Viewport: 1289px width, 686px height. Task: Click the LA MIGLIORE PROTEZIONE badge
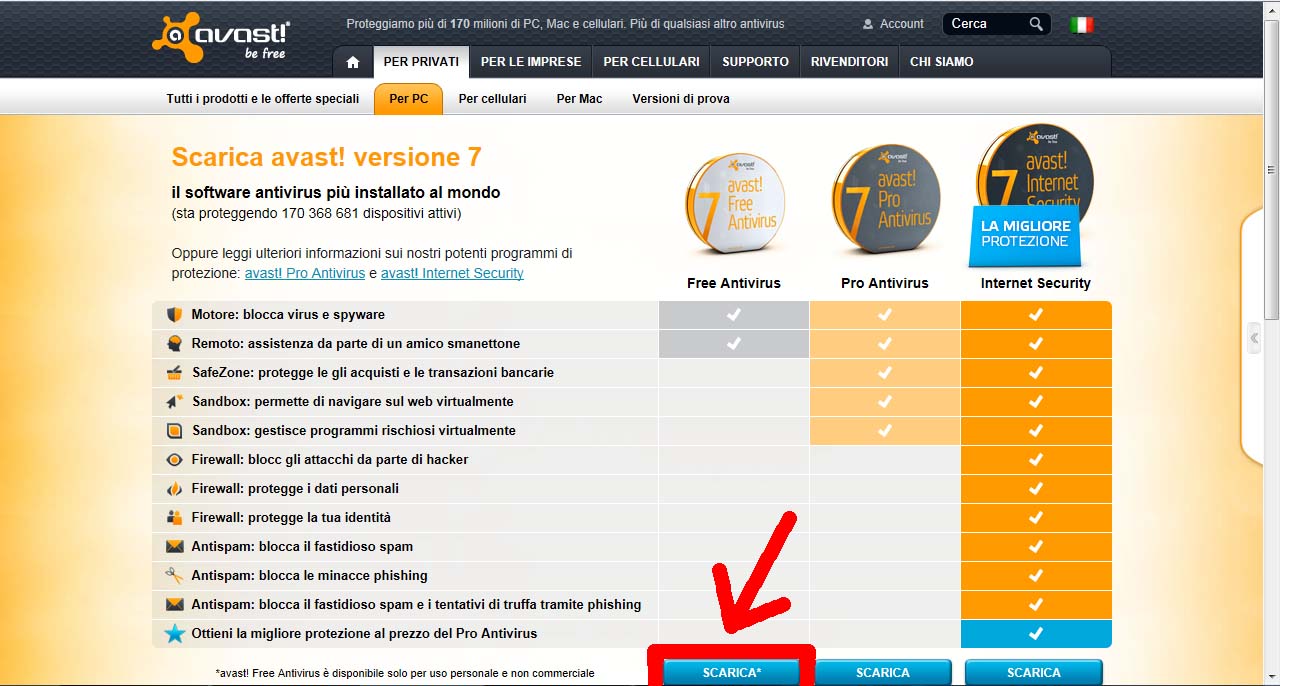coord(1026,234)
